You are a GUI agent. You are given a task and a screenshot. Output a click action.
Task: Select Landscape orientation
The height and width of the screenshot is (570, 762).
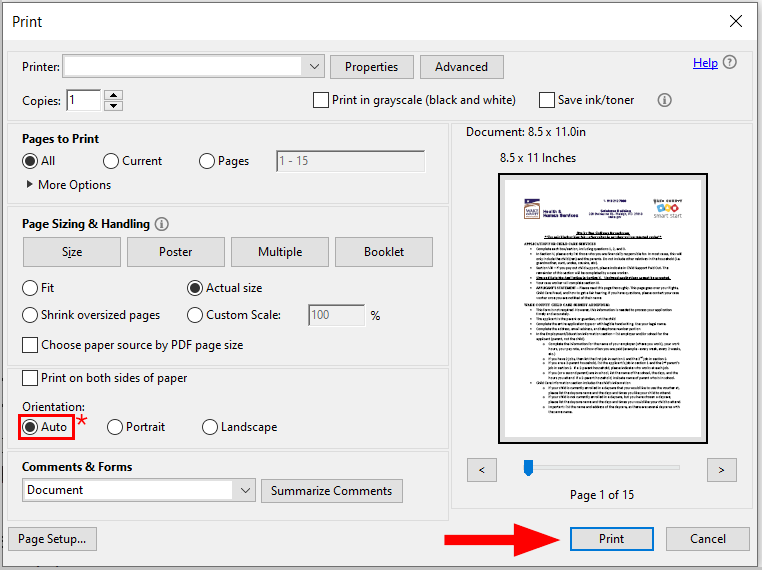click(x=210, y=427)
